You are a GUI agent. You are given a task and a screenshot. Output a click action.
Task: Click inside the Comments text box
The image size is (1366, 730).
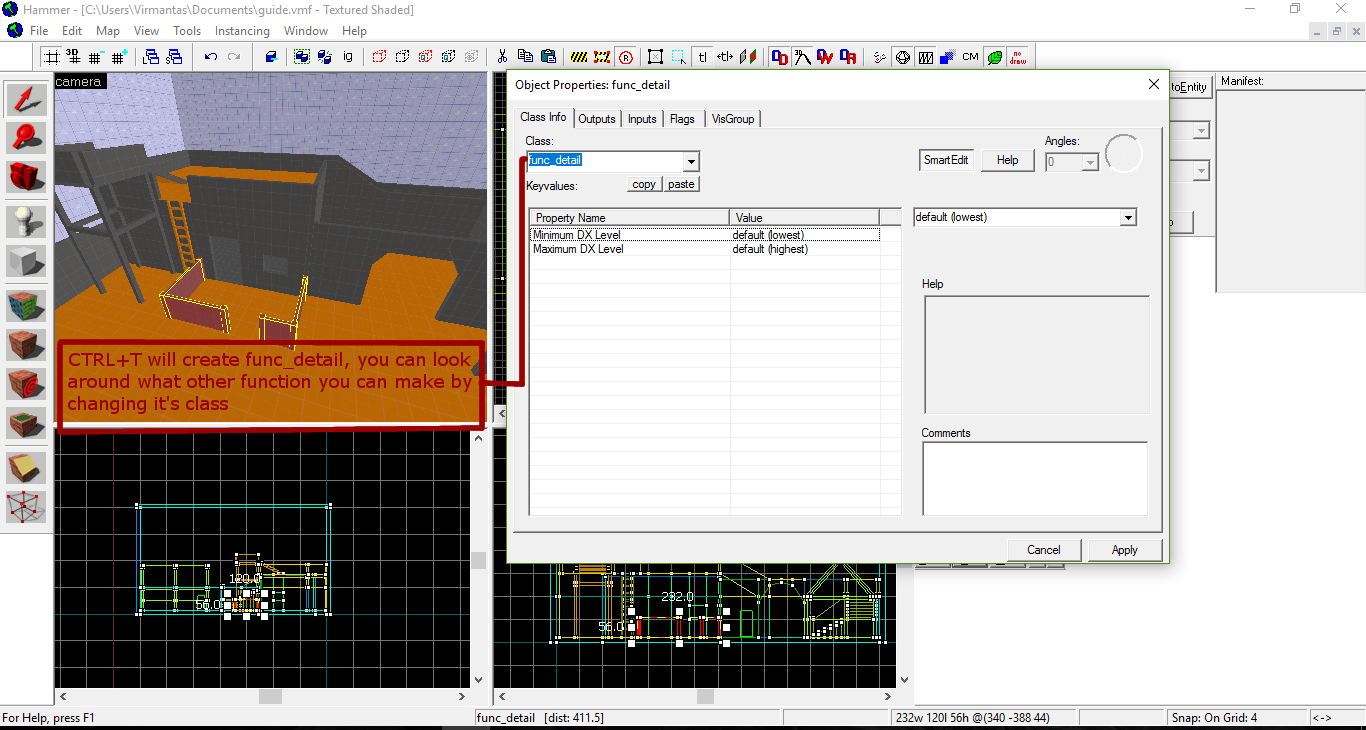[x=1035, y=478]
